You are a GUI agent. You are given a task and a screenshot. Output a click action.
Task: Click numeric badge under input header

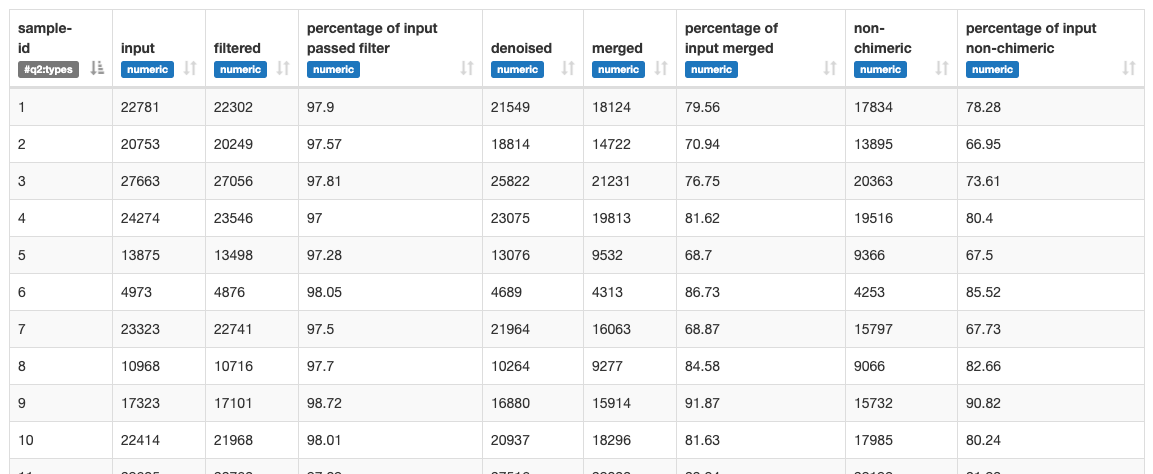click(x=147, y=69)
